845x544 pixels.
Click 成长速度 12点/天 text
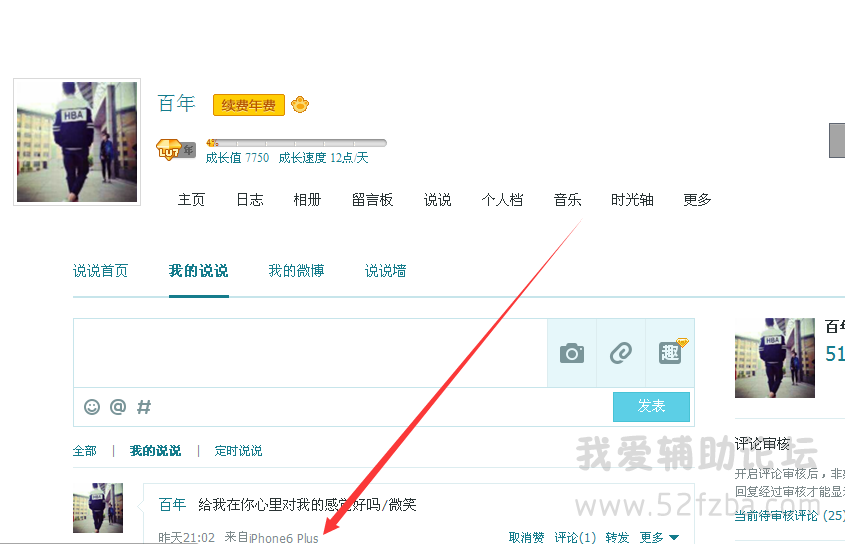click(323, 158)
